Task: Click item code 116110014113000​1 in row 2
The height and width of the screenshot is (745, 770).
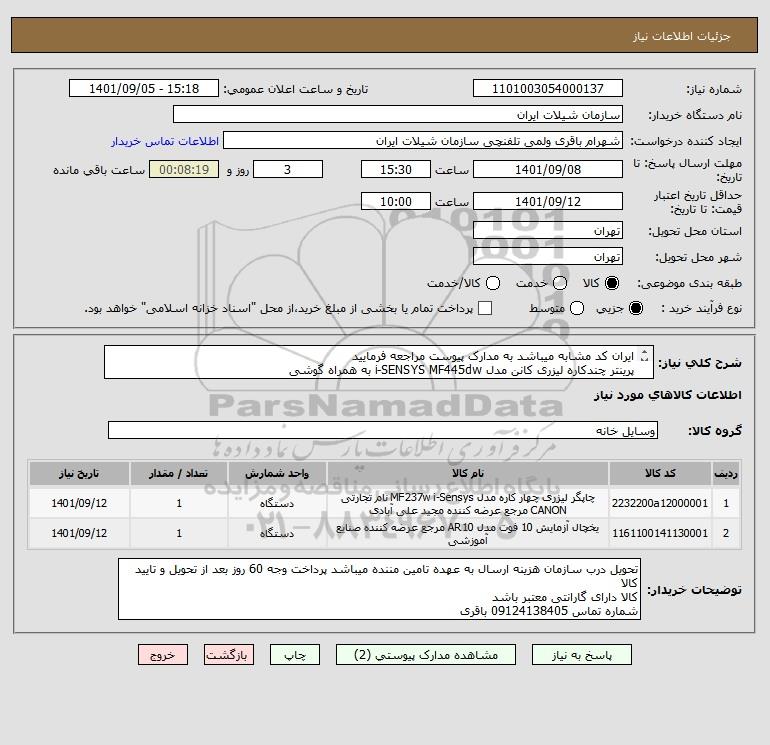Action: pyautogui.click(x=660, y=533)
